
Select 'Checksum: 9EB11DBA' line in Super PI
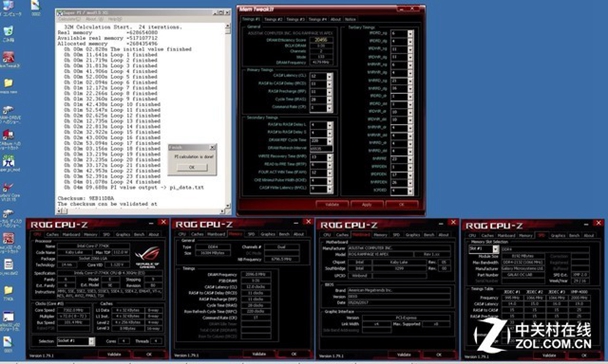86,198
